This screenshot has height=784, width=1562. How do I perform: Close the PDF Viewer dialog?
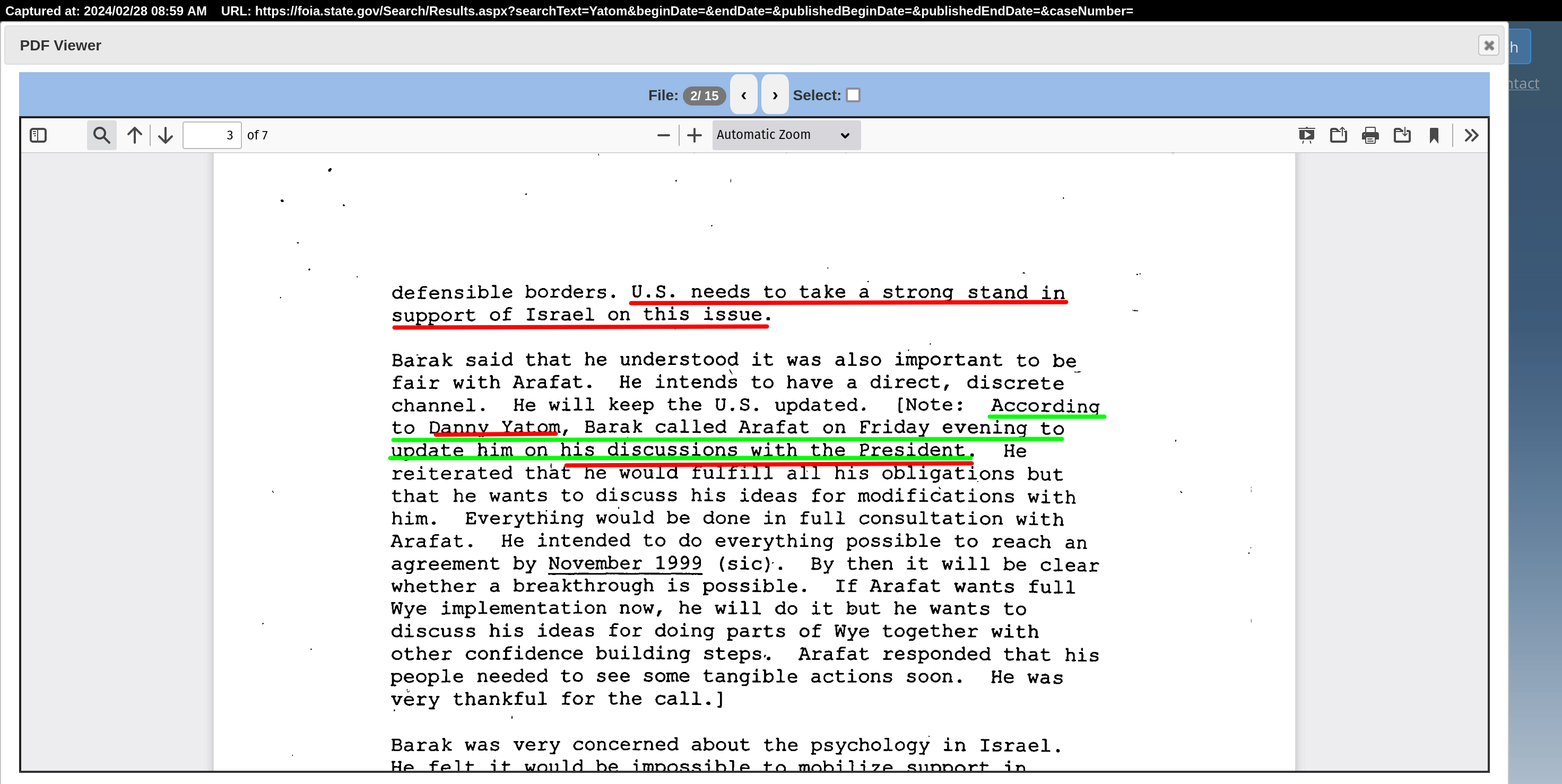pyautogui.click(x=1489, y=46)
